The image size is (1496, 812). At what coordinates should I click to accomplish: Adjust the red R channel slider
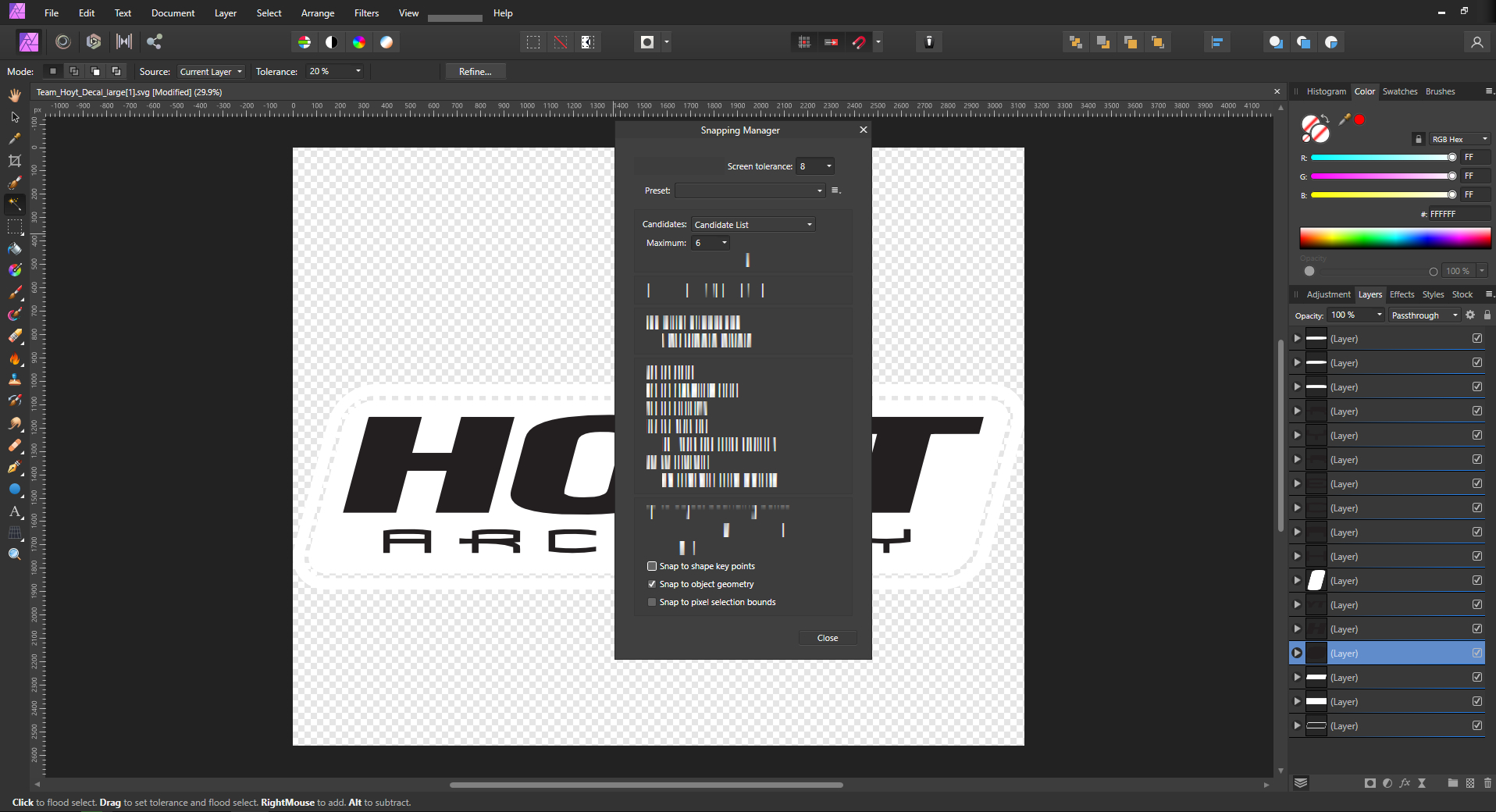pos(1383,158)
